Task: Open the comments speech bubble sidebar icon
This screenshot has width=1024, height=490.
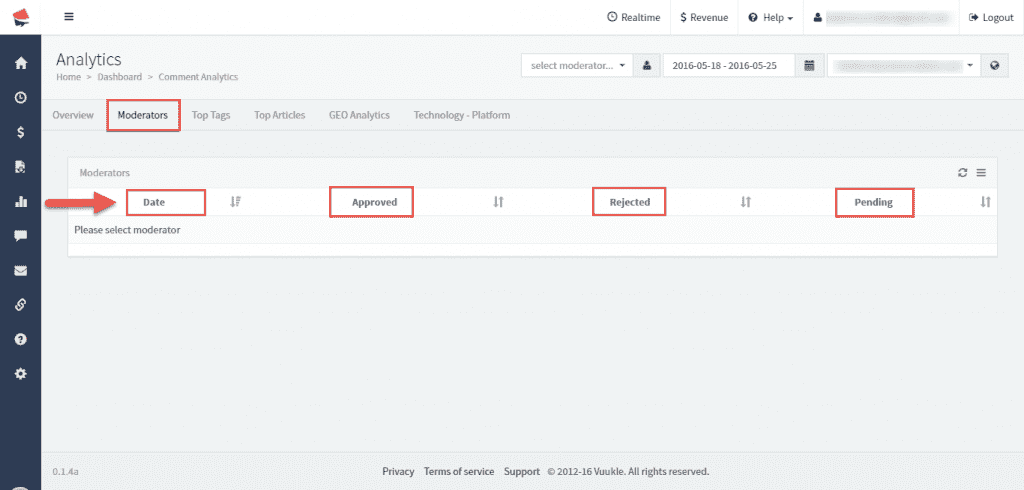Action: coord(20,236)
